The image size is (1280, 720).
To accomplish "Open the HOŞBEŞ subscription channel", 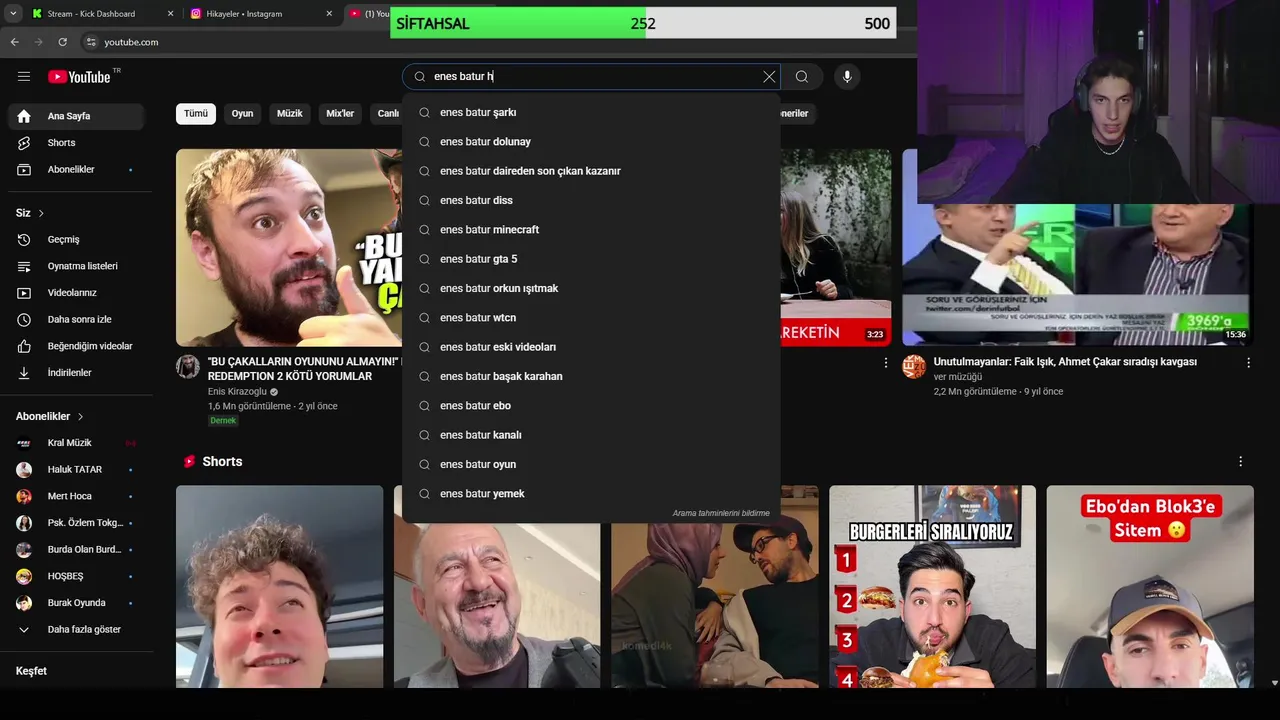I will [76, 576].
